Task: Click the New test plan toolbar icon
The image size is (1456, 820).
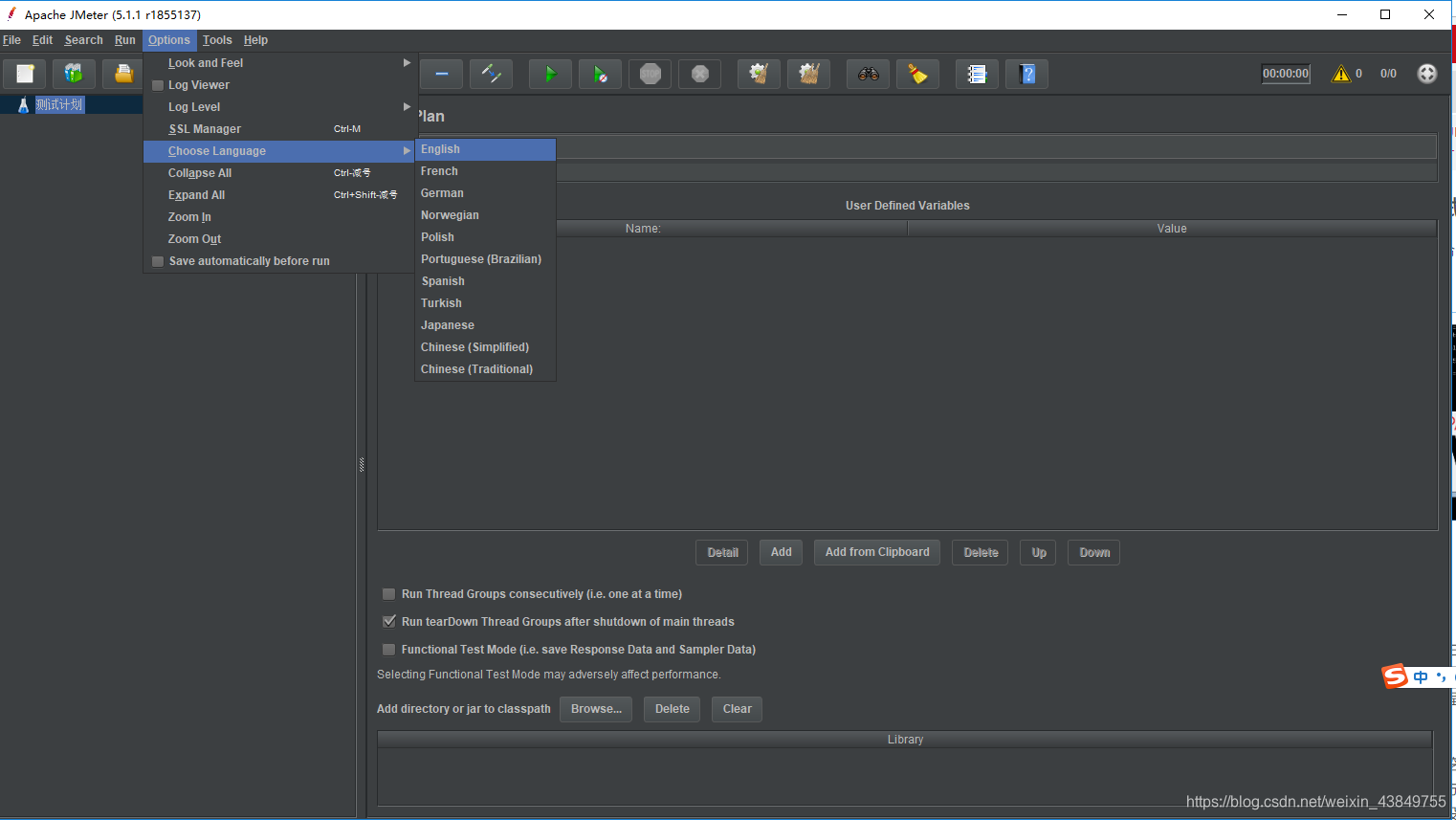Action: point(25,74)
